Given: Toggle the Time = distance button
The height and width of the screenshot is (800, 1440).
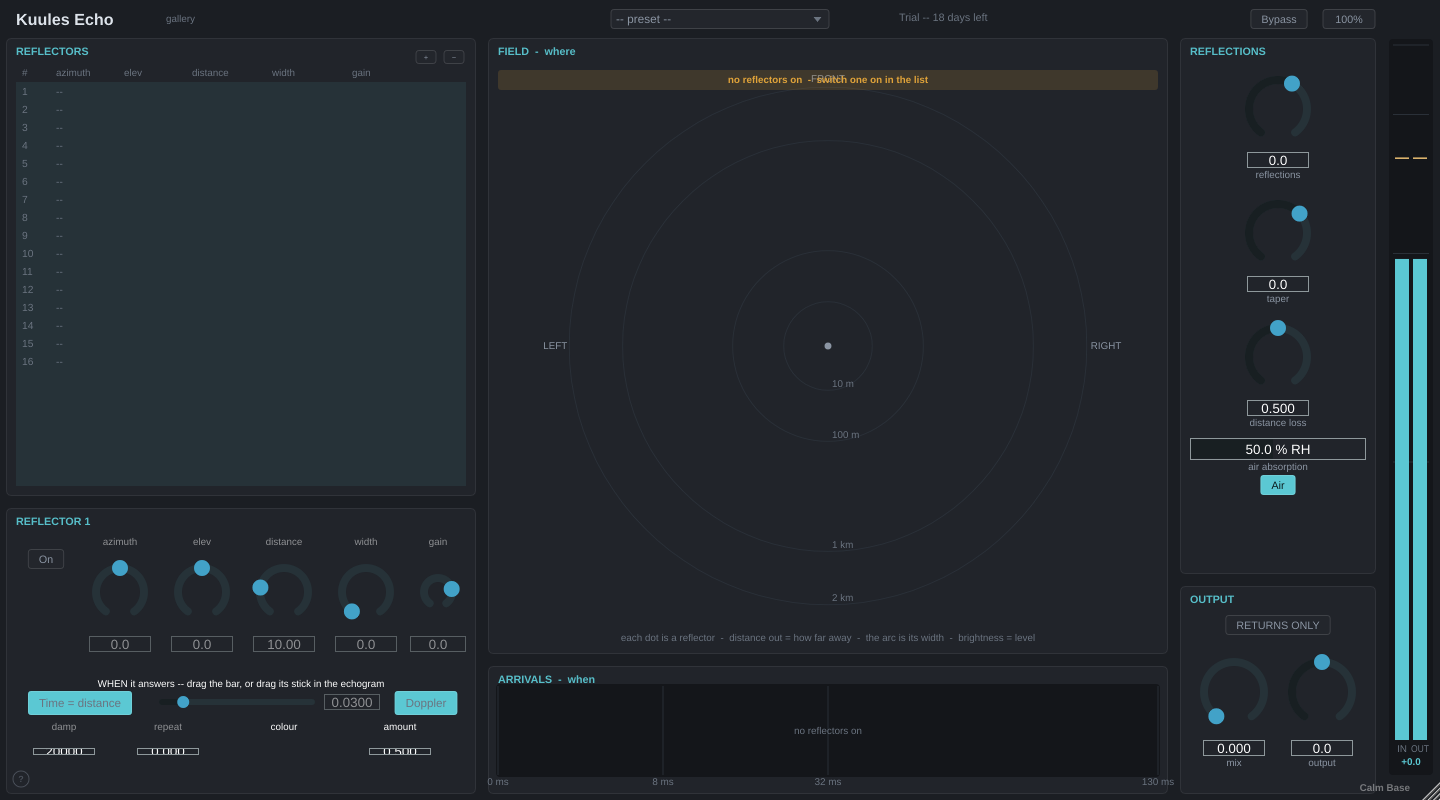Looking at the screenshot, I should click(x=80, y=703).
